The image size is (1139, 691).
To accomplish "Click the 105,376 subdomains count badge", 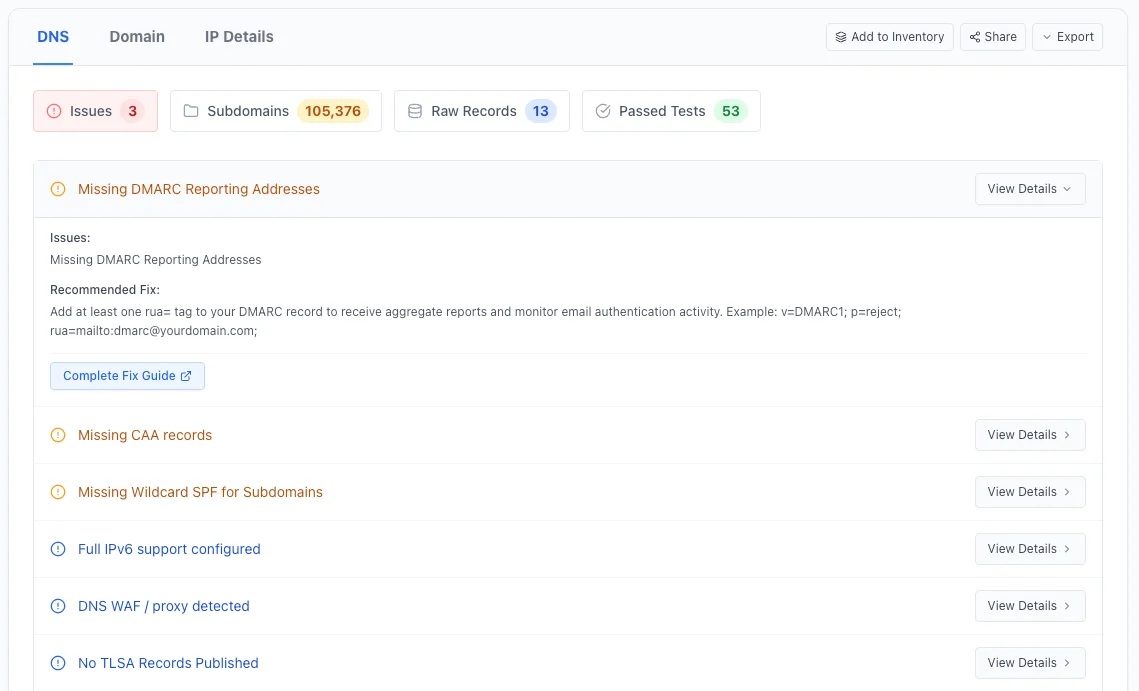I will [x=333, y=111].
